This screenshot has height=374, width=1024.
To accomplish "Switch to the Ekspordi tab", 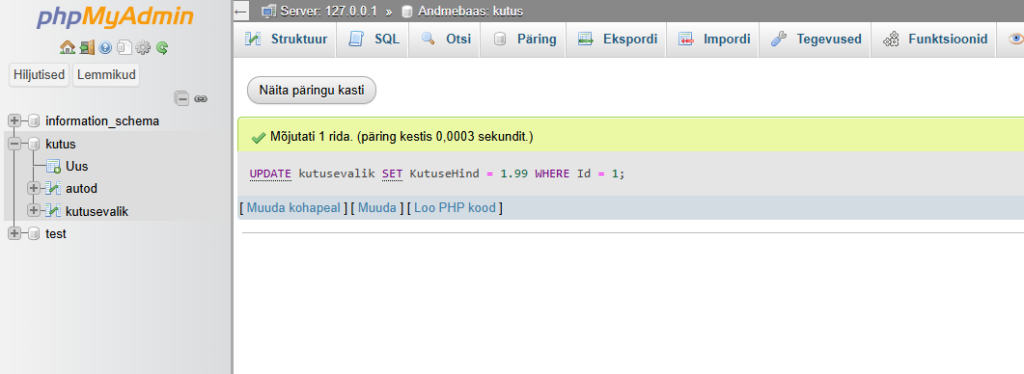I will pyautogui.click(x=616, y=39).
